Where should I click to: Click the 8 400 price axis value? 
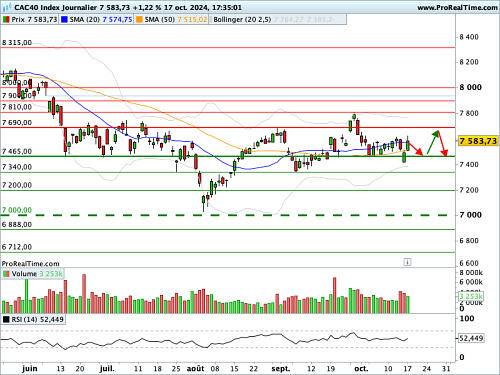(x=469, y=37)
